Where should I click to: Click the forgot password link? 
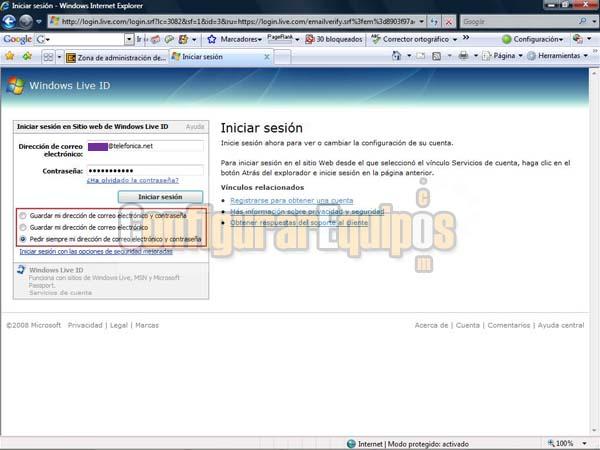[x=133, y=180]
